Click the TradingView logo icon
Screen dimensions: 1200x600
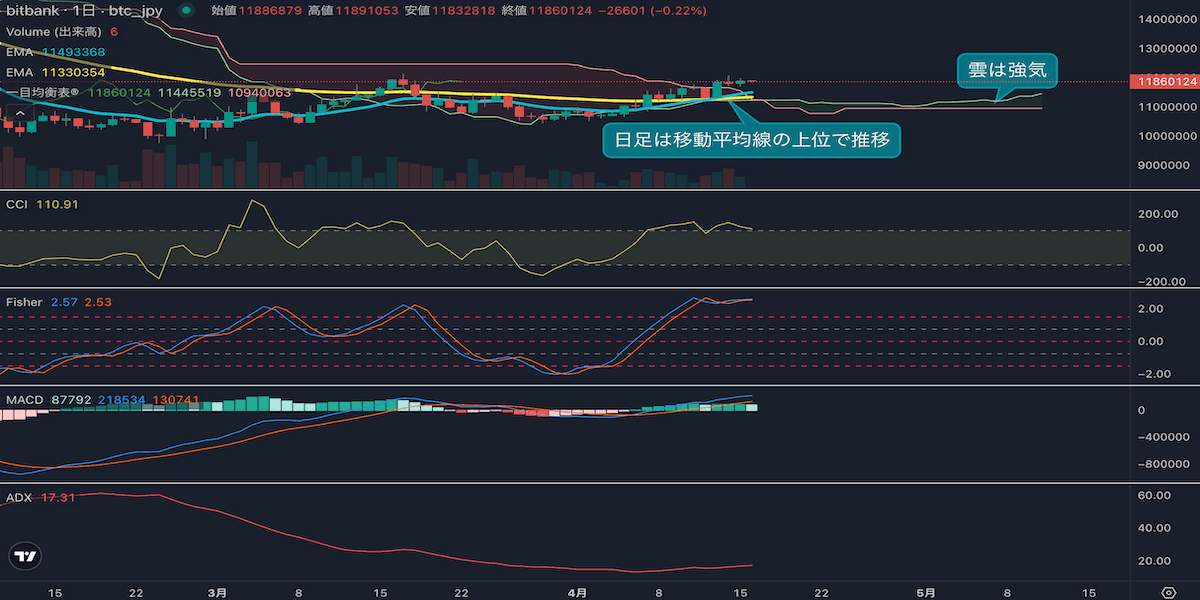(x=26, y=557)
